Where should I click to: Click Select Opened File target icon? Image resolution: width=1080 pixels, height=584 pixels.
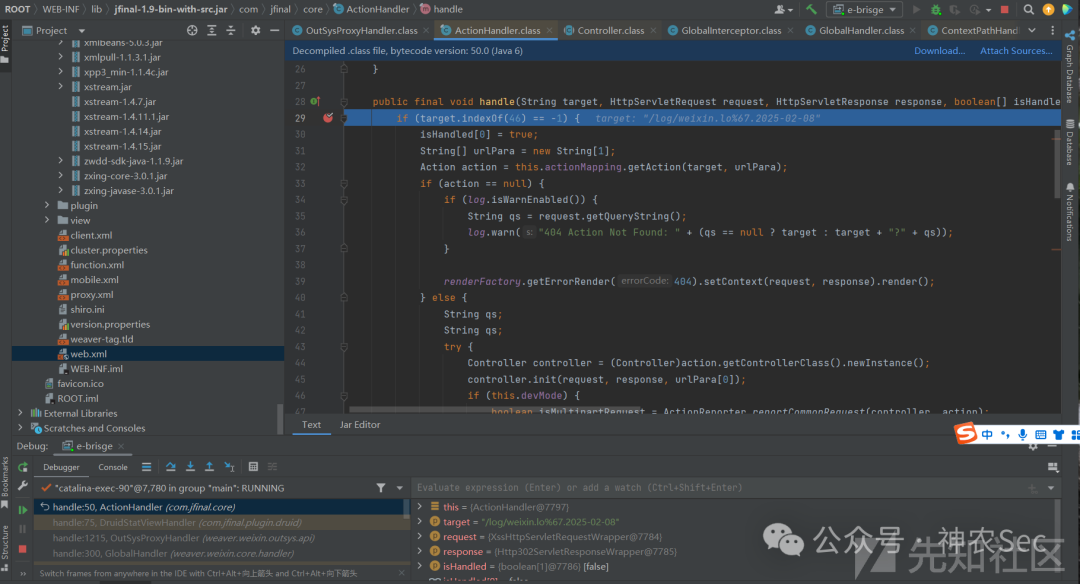193,30
